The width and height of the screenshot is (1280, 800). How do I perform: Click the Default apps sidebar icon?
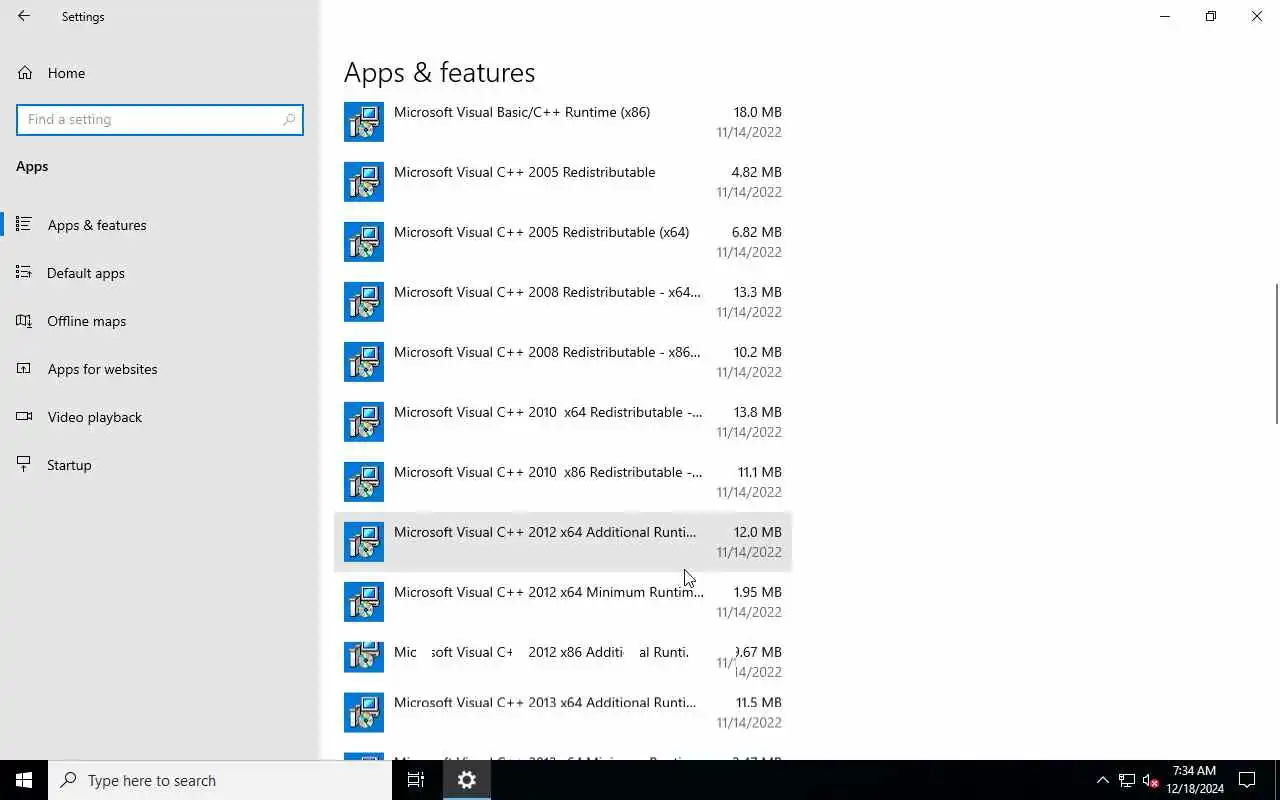[24, 273]
